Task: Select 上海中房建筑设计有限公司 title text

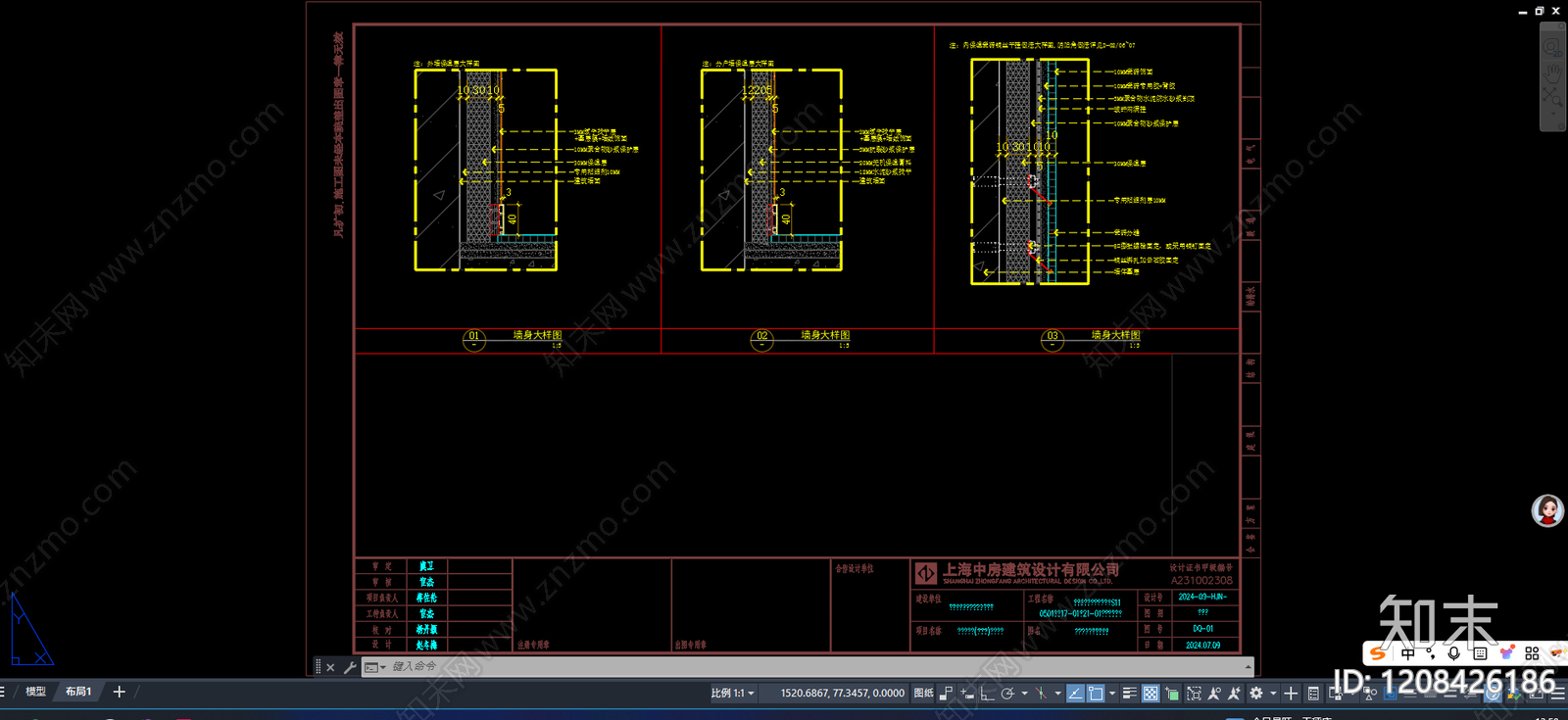Action: point(1031,569)
